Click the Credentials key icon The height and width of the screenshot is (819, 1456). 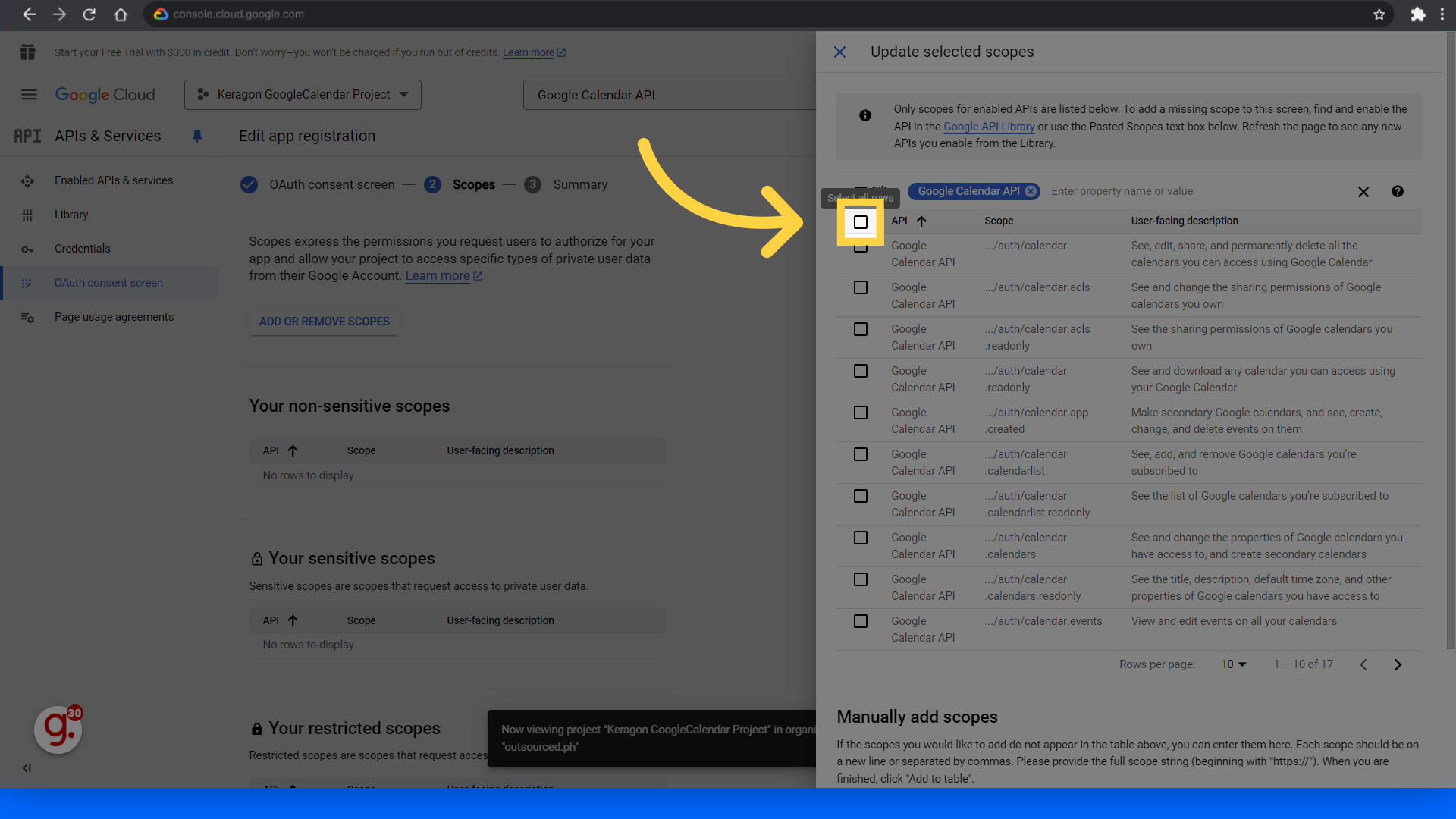pyautogui.click(x=27, y=249)
